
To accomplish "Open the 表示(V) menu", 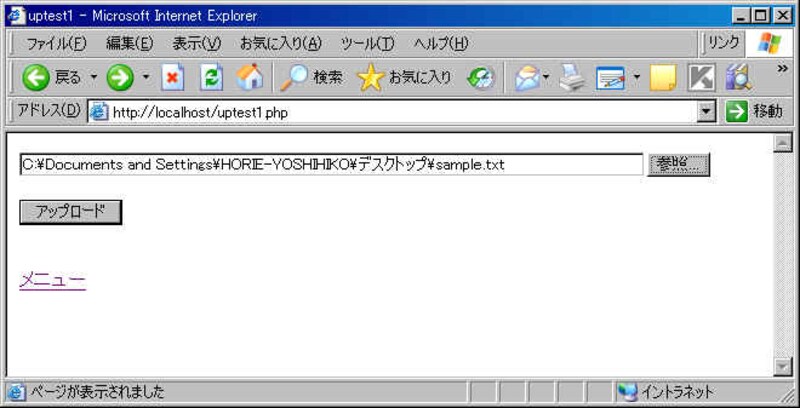I will [x=196, y=44].
